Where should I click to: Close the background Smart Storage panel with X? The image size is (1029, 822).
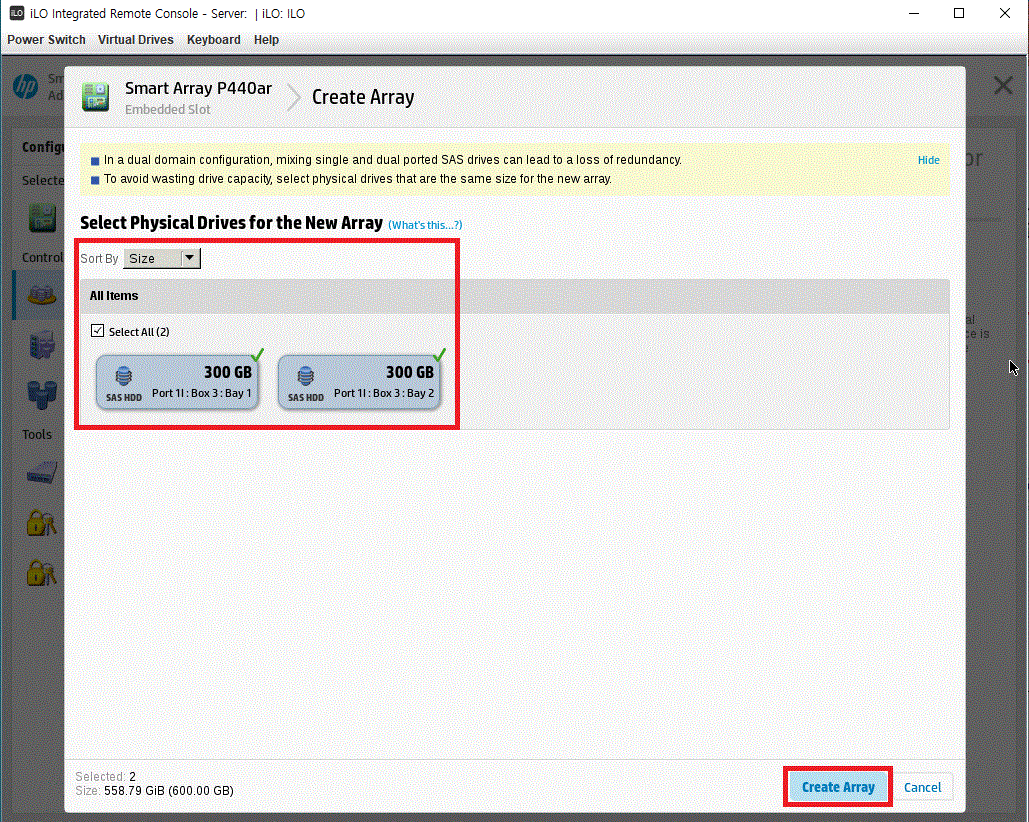click(1003, 85)
